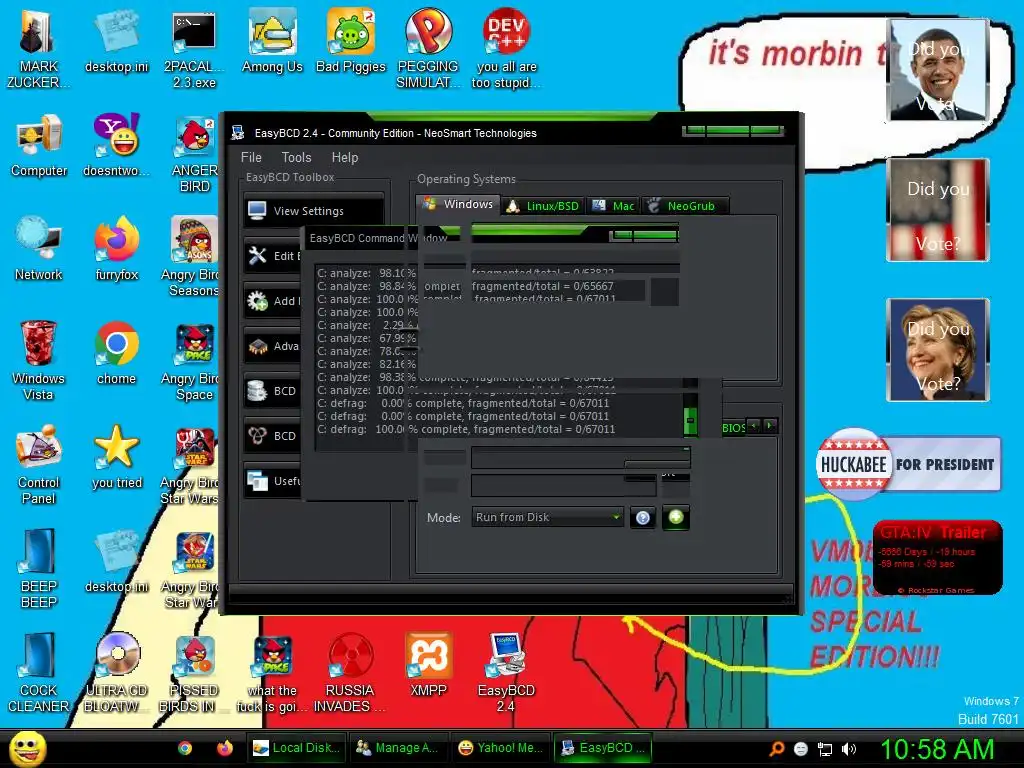The width and height of the screenshot is (1024, 768).
Task: Select the furryfox Firefox desktop icon
Action: tap(116, 249)
